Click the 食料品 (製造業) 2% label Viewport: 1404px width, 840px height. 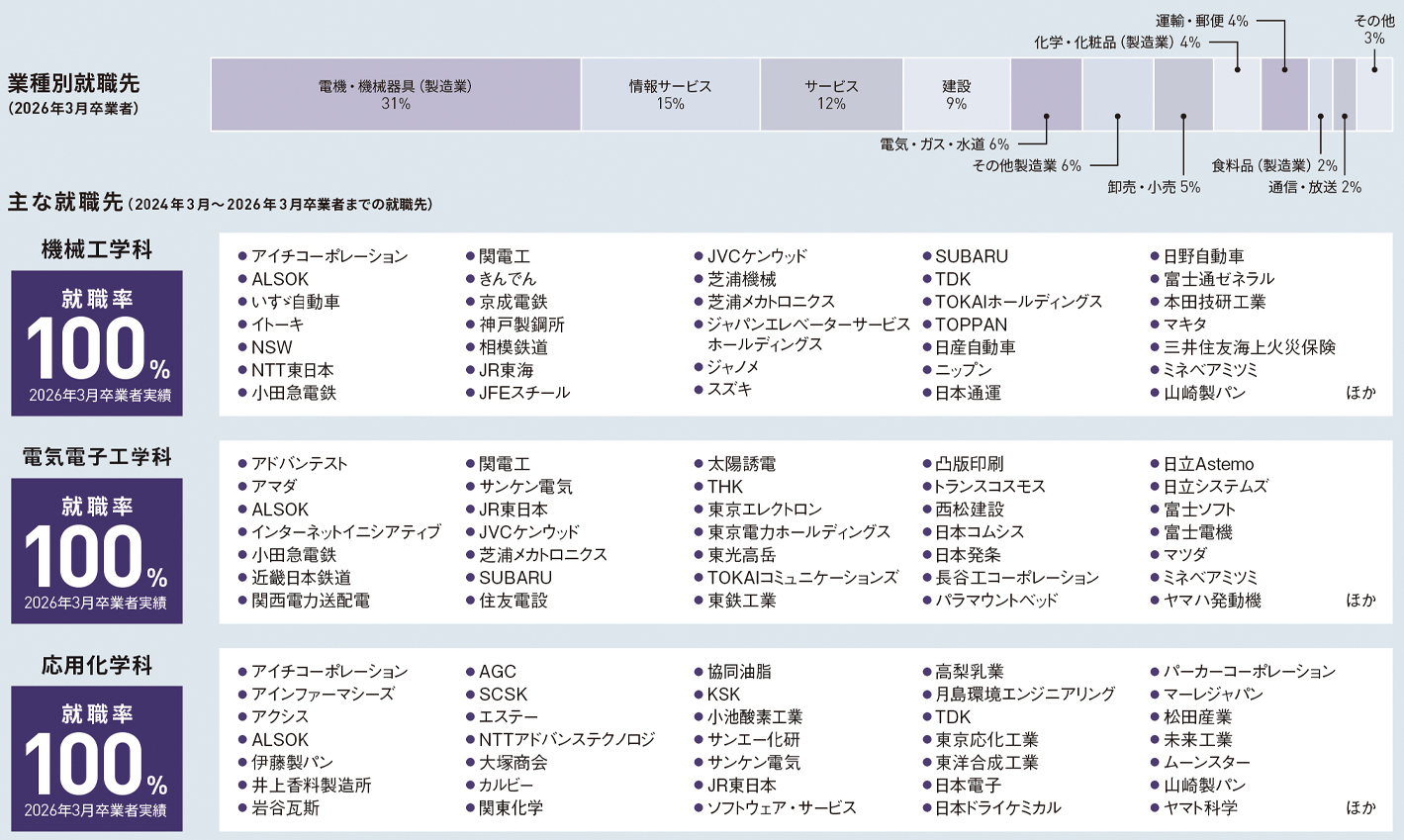1274,166
